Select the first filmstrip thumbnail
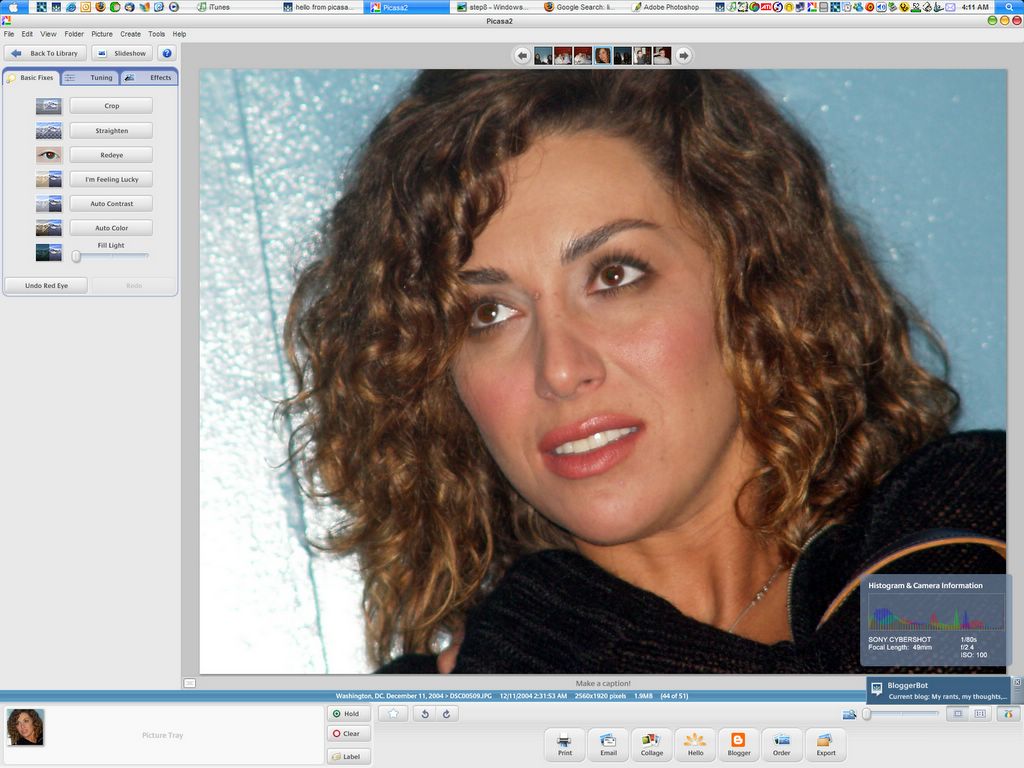The width and height of the screenshot is (1024, 768). point(543,56)
